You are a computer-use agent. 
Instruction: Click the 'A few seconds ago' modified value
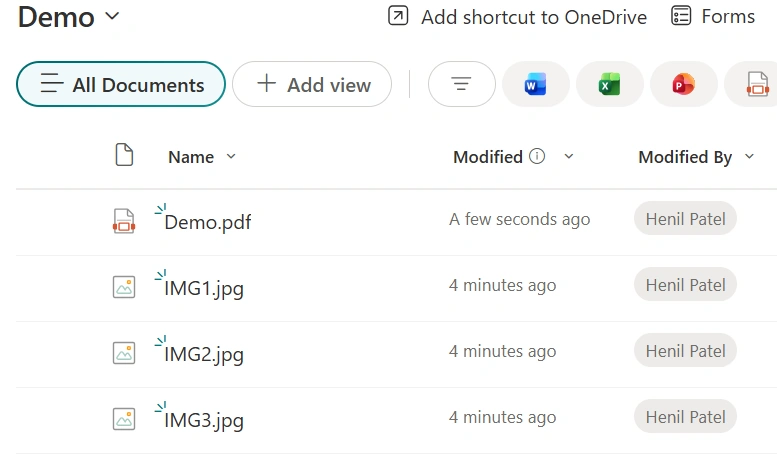[519, 219]
